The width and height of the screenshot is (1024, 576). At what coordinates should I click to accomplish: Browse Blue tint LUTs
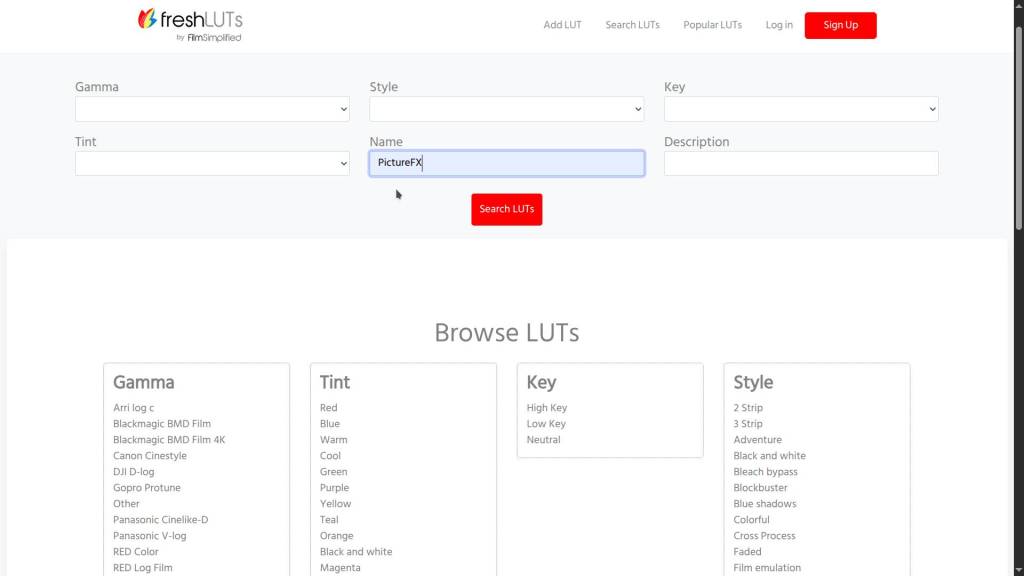330,424
